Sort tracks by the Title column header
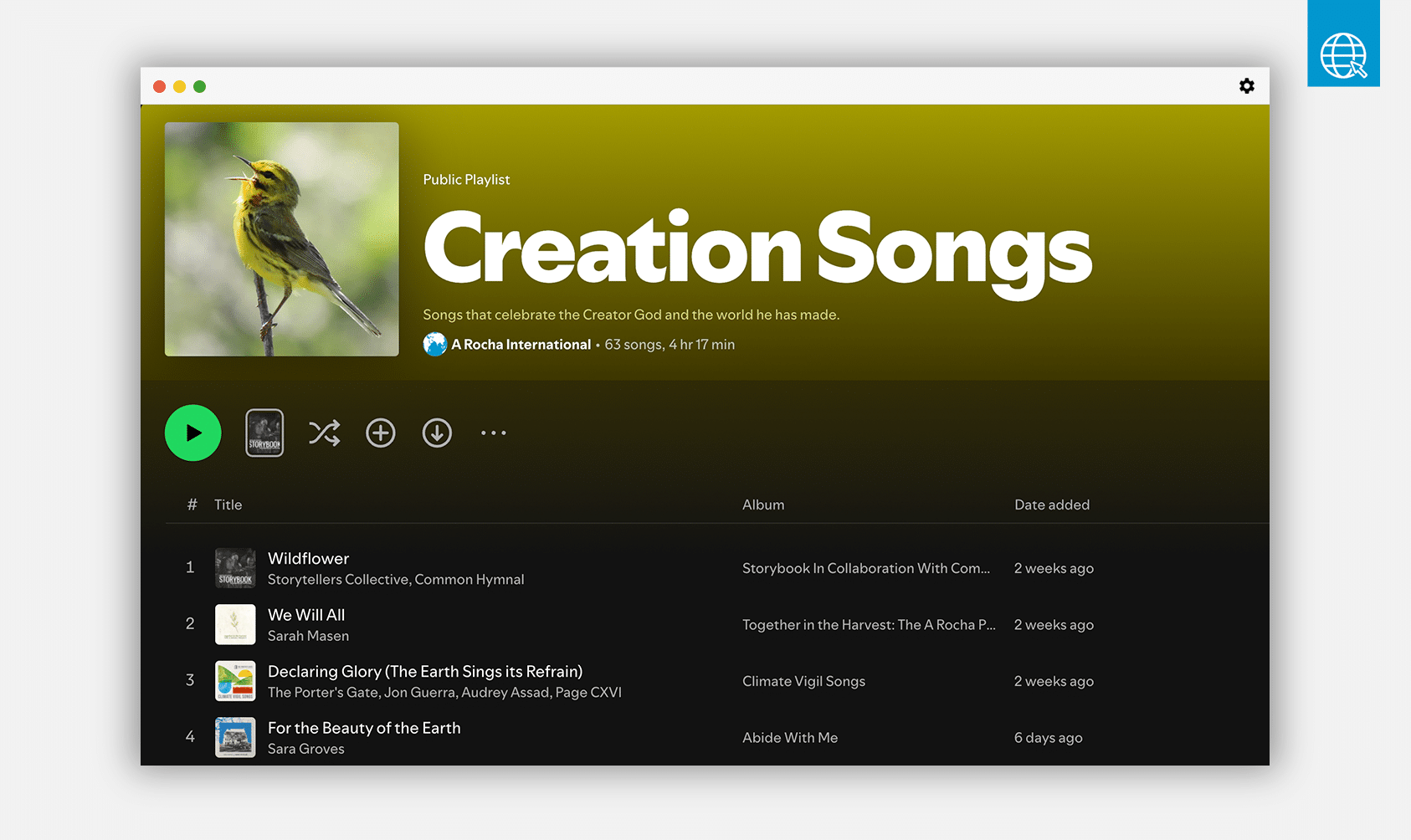 click(228, 505)
